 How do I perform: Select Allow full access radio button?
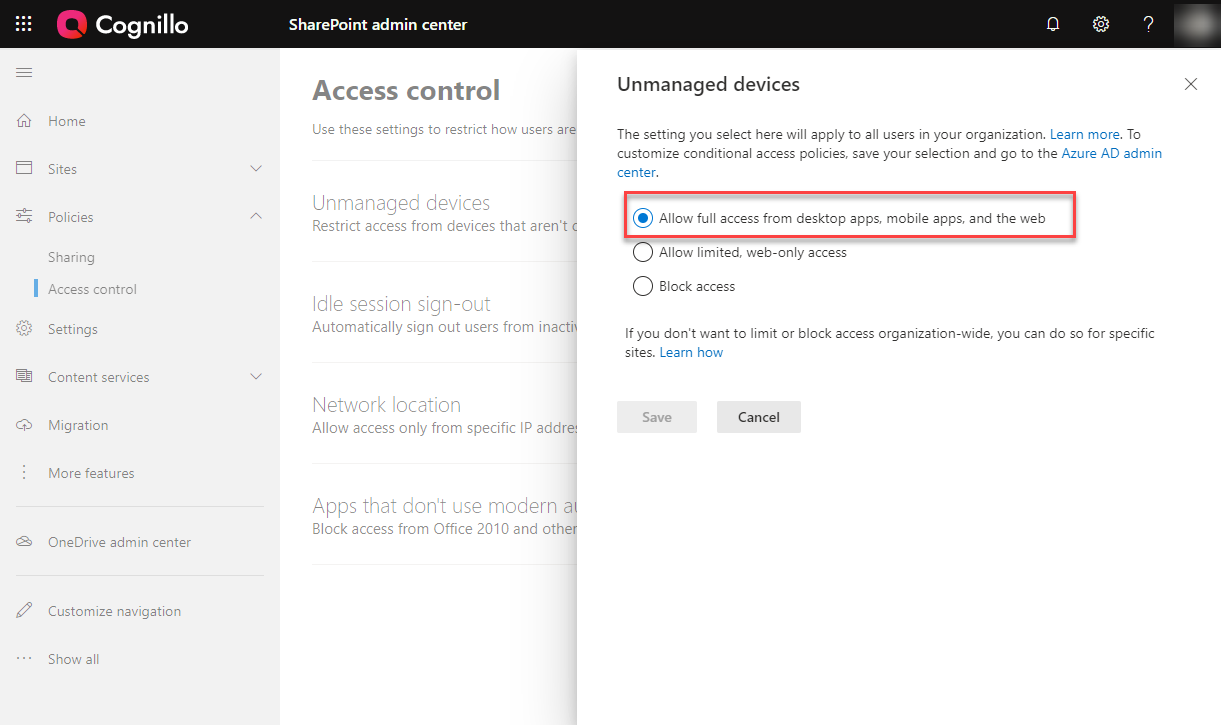tap(643, 218)
